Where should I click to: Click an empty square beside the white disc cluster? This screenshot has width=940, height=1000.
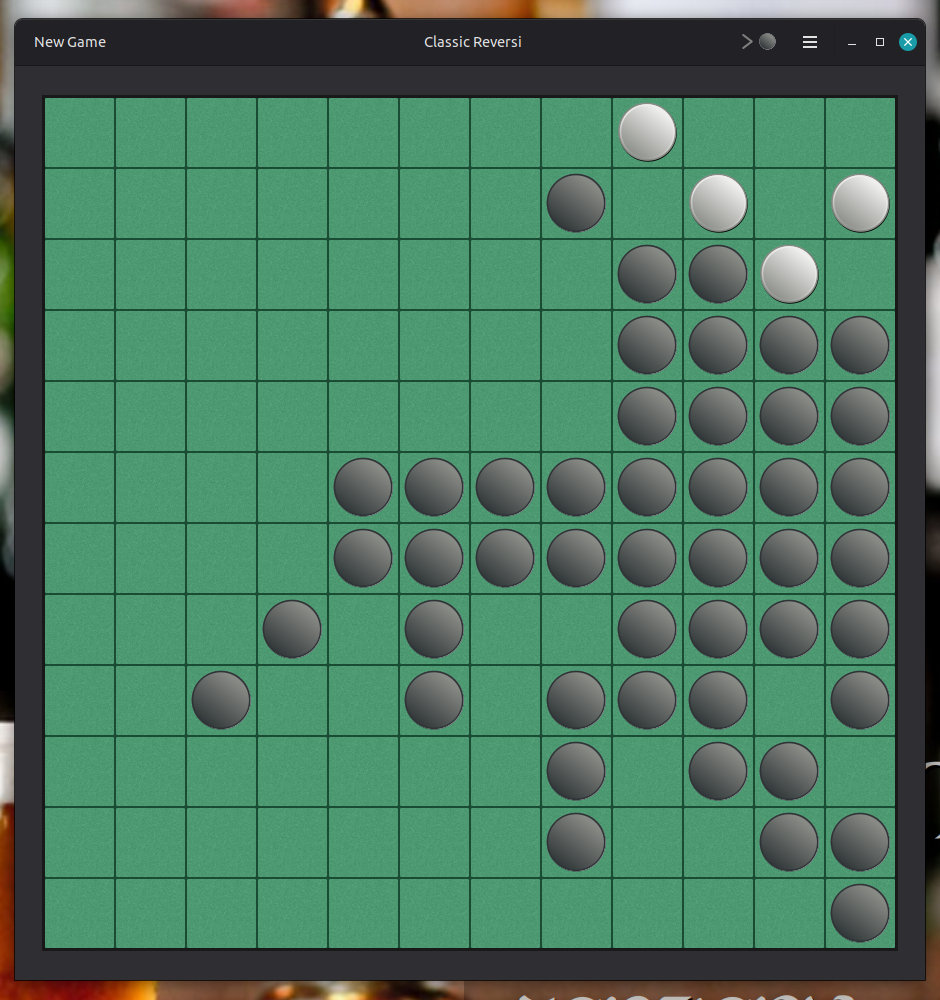[717, 131]
